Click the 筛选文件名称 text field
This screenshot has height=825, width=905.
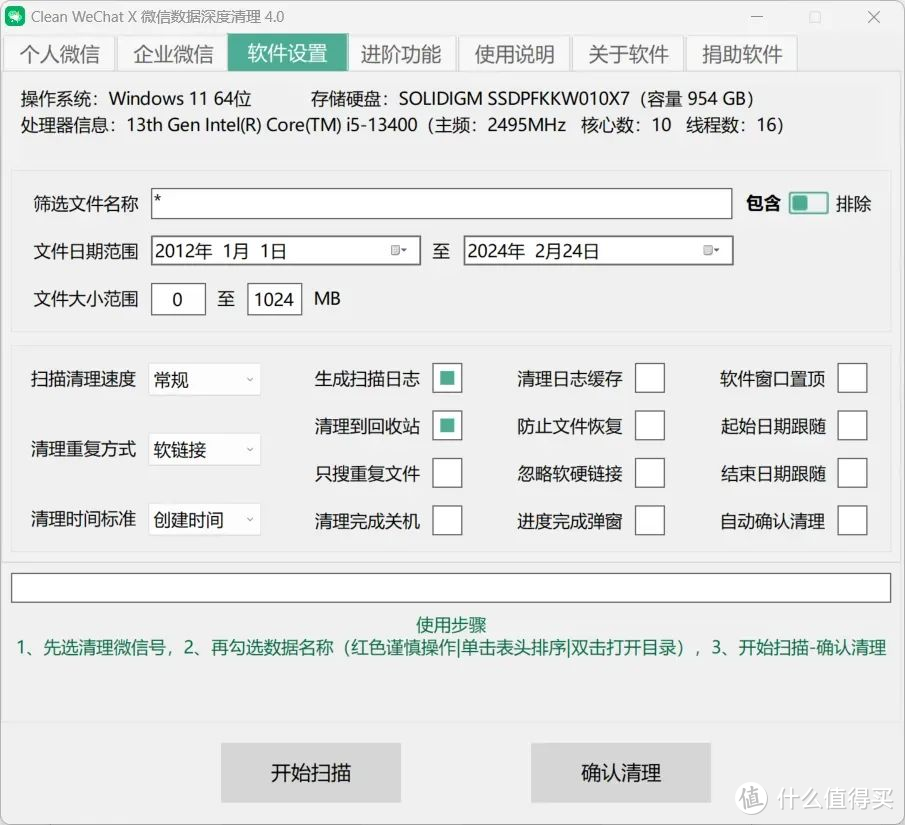[442, 203]
